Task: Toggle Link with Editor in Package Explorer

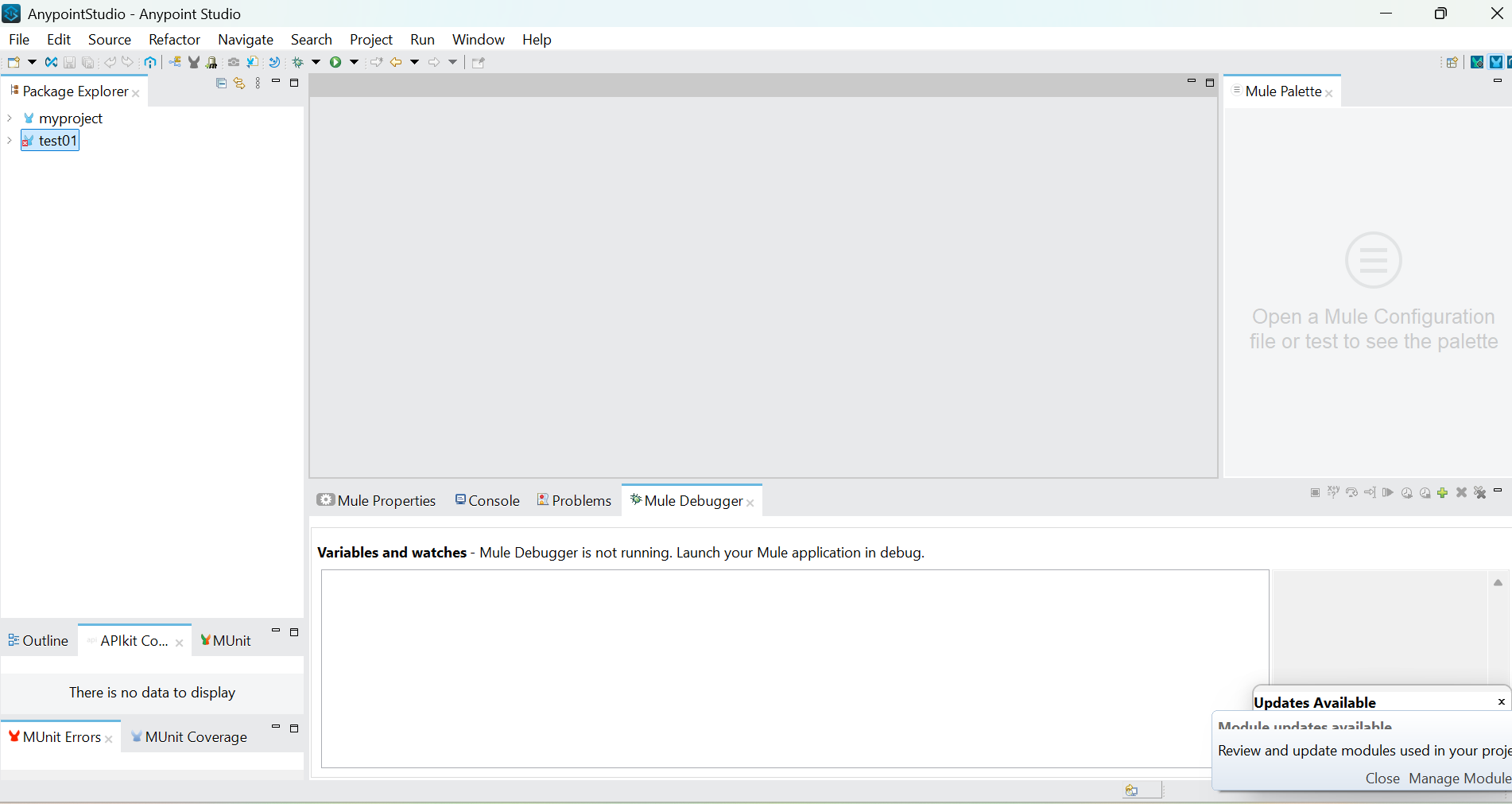Action: click(x=239, y=84)
